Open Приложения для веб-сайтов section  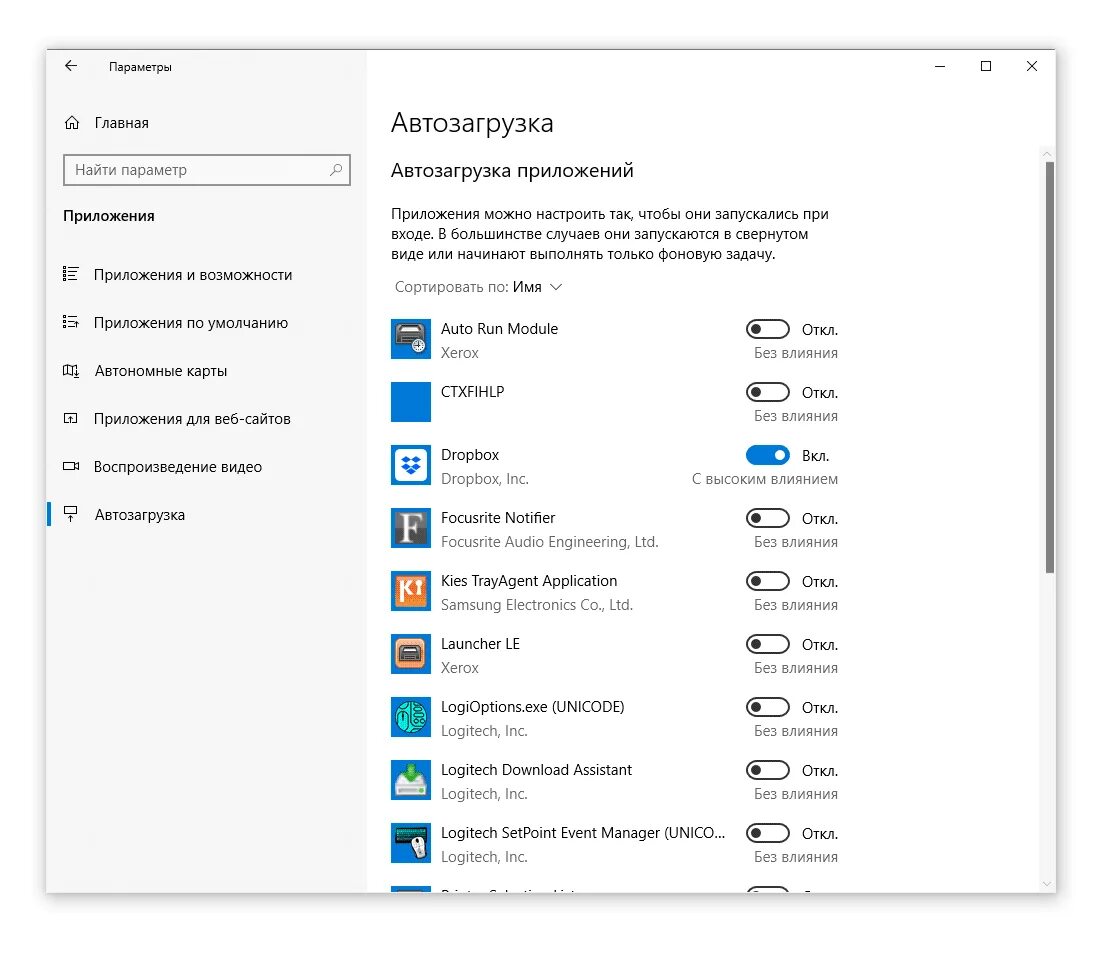pos(207,419)
